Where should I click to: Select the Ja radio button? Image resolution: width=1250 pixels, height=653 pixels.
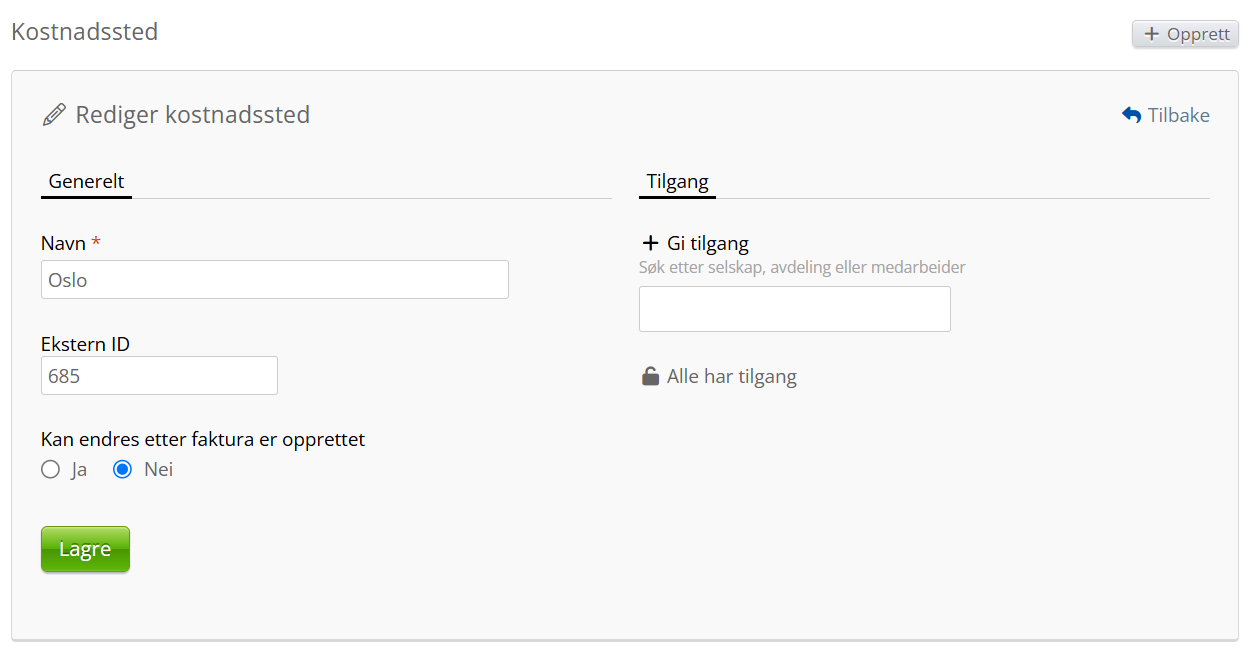tap(51, 469)
